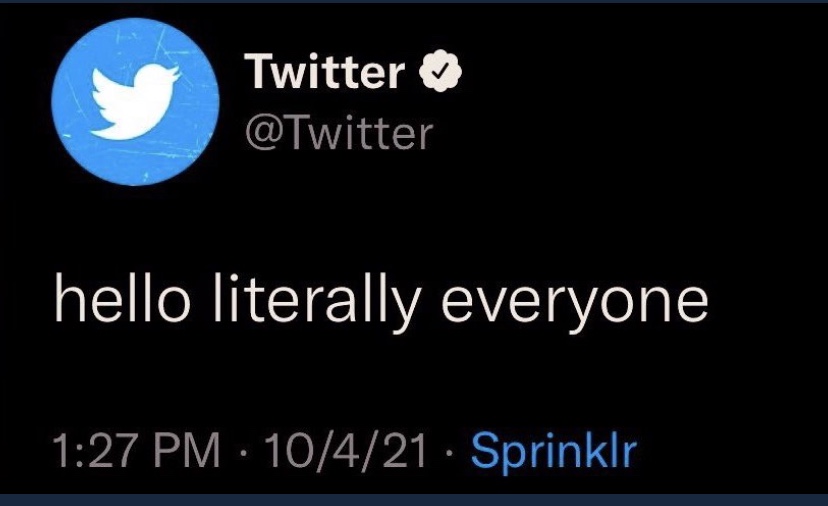
Task: Click the white bird logo in avatar
Action: coord(136,102)
